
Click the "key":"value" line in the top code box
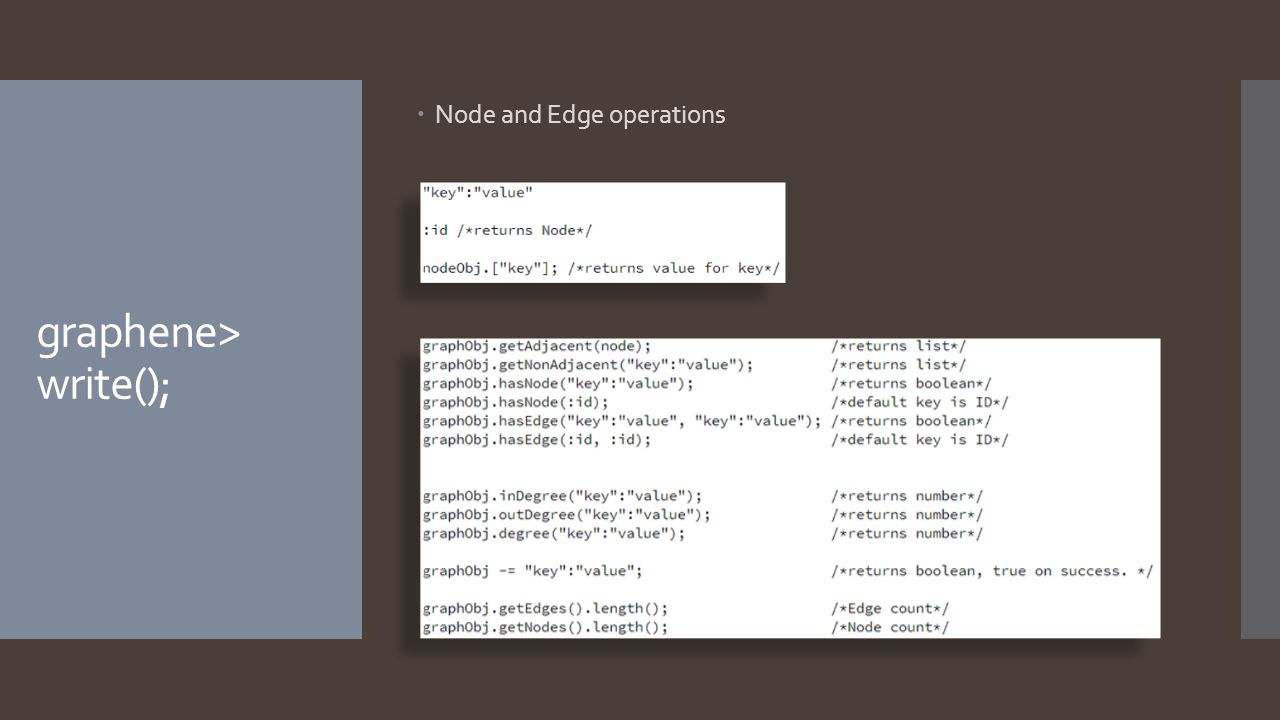pos(478,192)
